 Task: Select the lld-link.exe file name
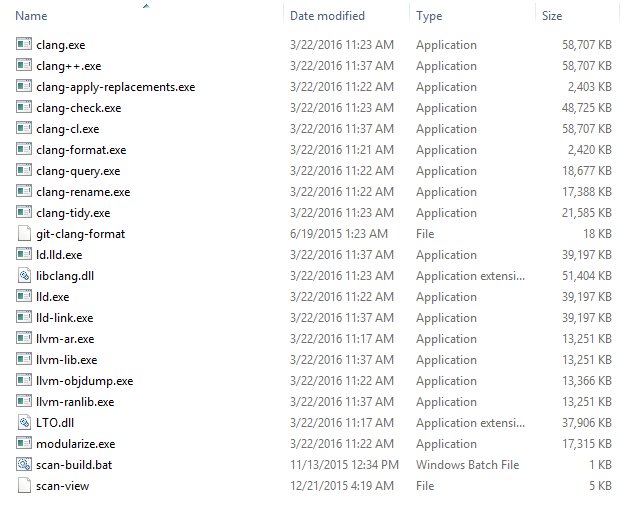click(x=65, y=318)
